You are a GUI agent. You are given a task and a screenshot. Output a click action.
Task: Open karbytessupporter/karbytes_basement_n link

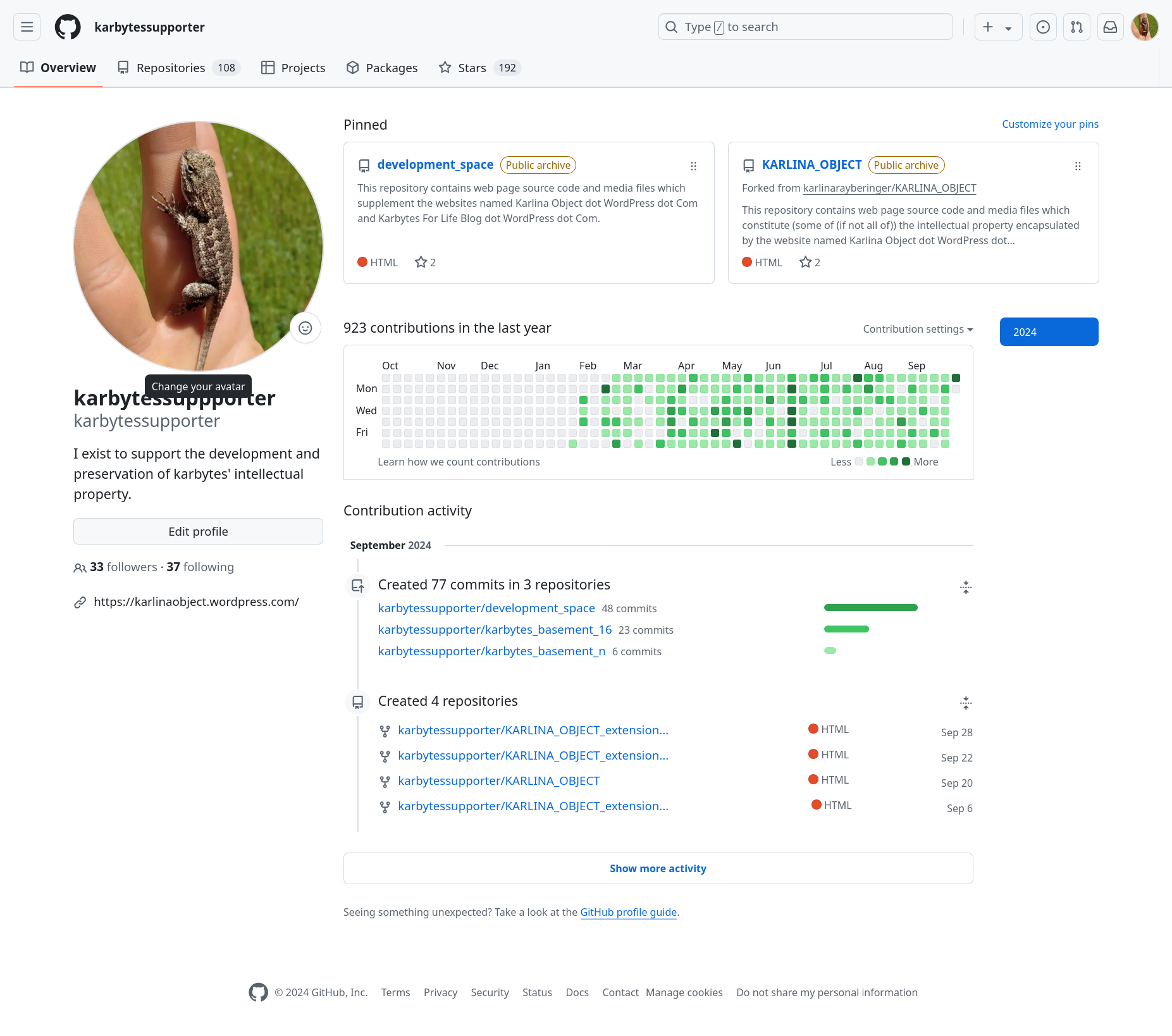[491, 651]
